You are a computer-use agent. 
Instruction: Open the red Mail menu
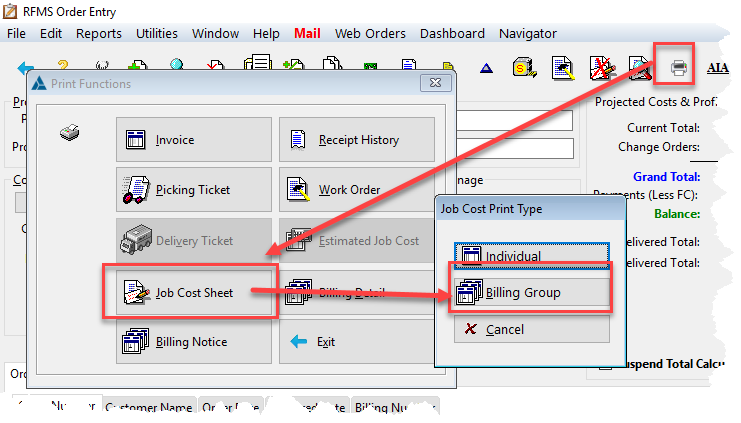(307, 34)
